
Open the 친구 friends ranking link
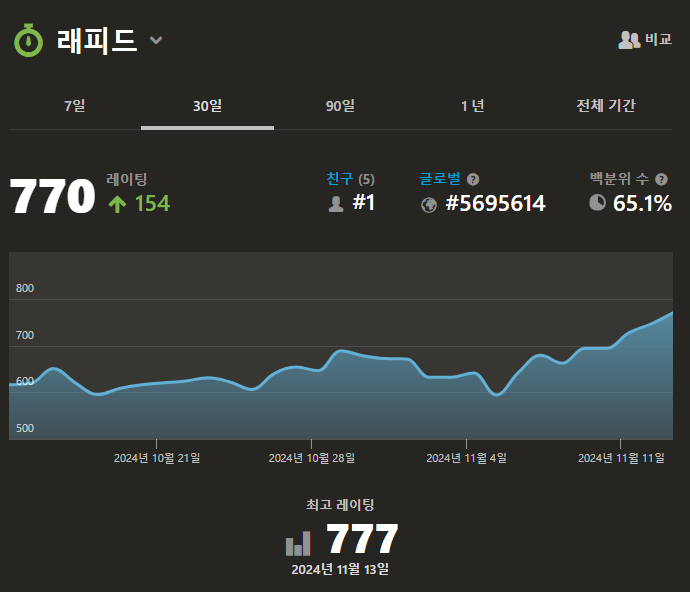339,179
